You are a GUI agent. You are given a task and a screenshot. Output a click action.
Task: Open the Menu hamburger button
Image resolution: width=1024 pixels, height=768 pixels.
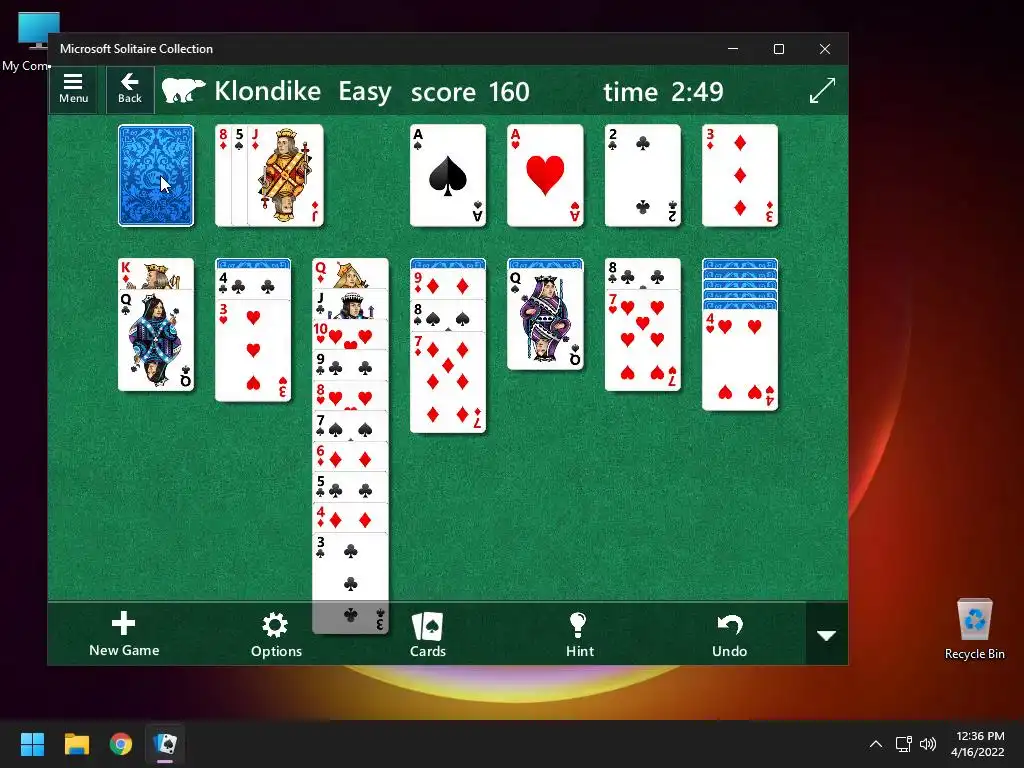pyautogui.click(x=73, y=89)
